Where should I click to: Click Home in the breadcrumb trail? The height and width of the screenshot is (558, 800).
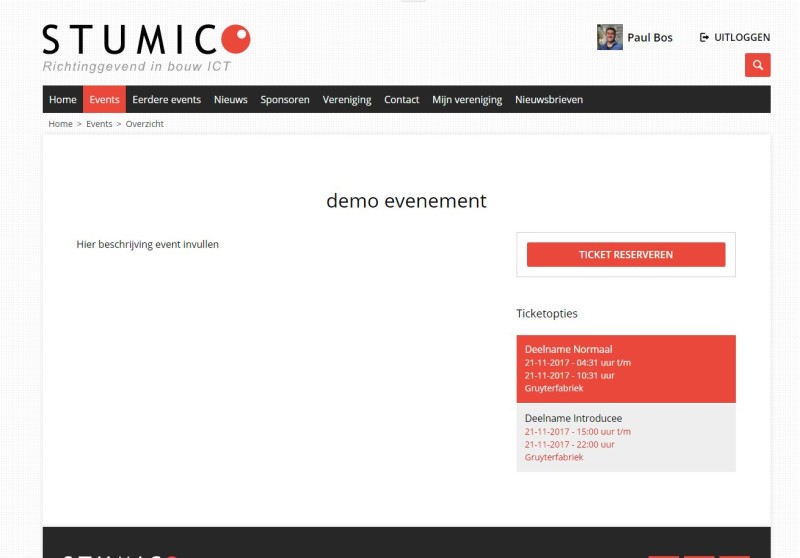60,124
